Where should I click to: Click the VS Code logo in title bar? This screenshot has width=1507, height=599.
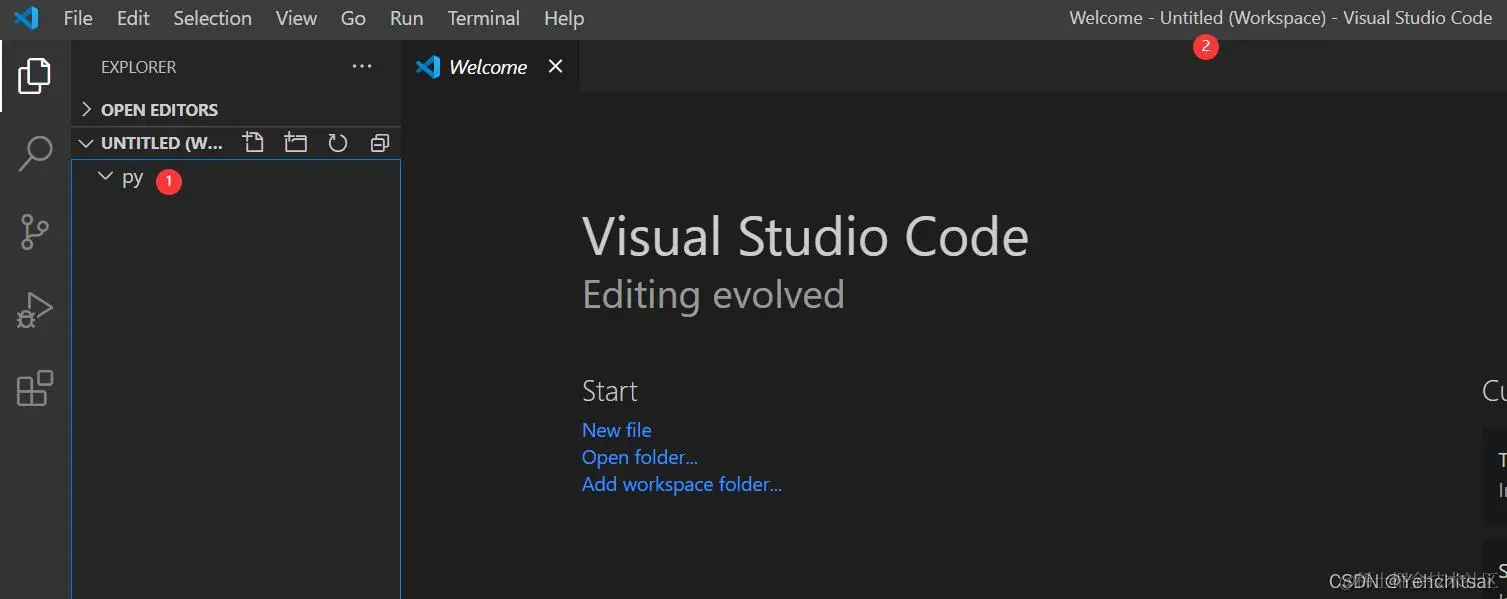[26, 18]
